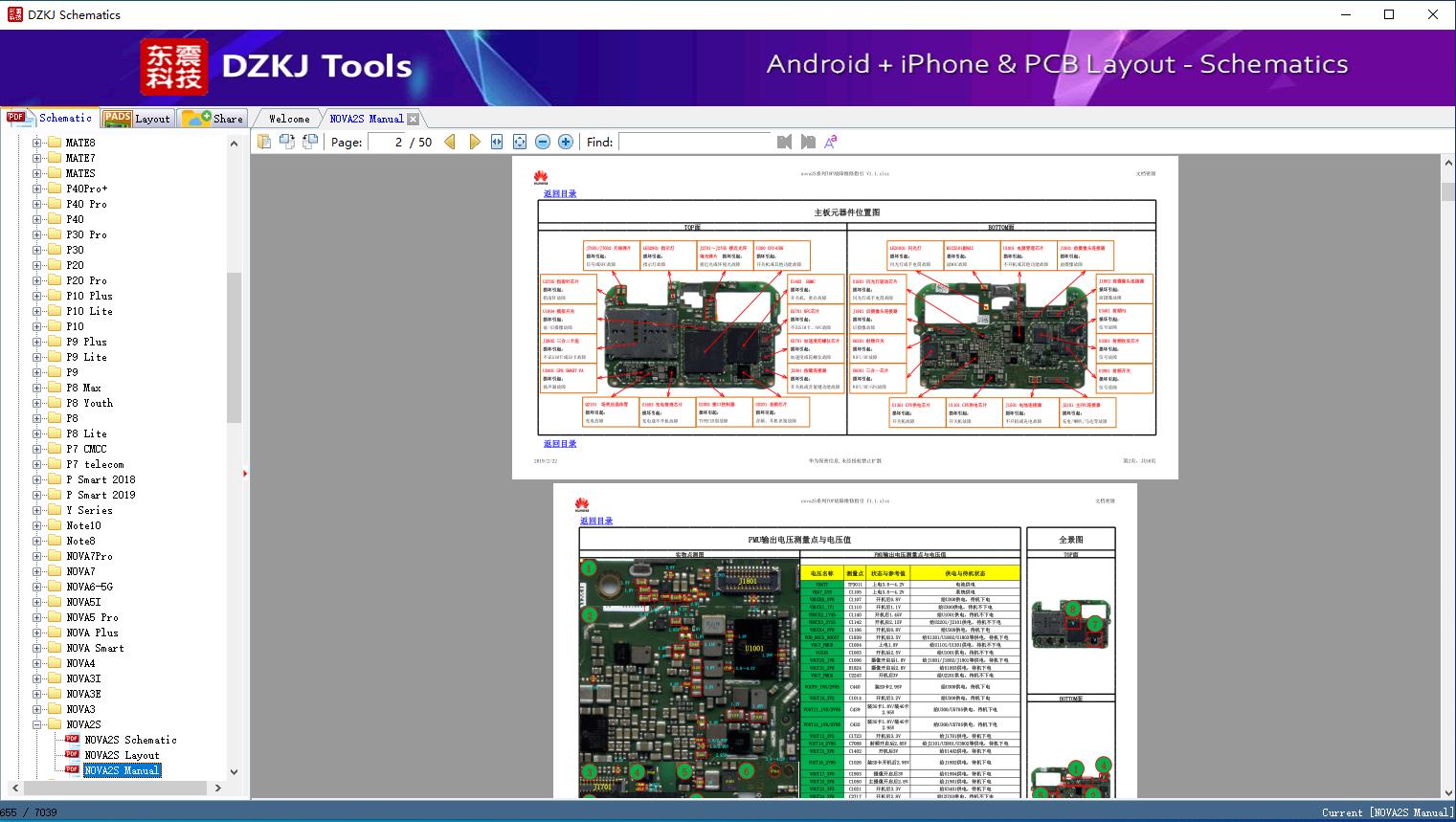Expand the P9 Lite folder
1456x822 pixels.
[37, 357]
